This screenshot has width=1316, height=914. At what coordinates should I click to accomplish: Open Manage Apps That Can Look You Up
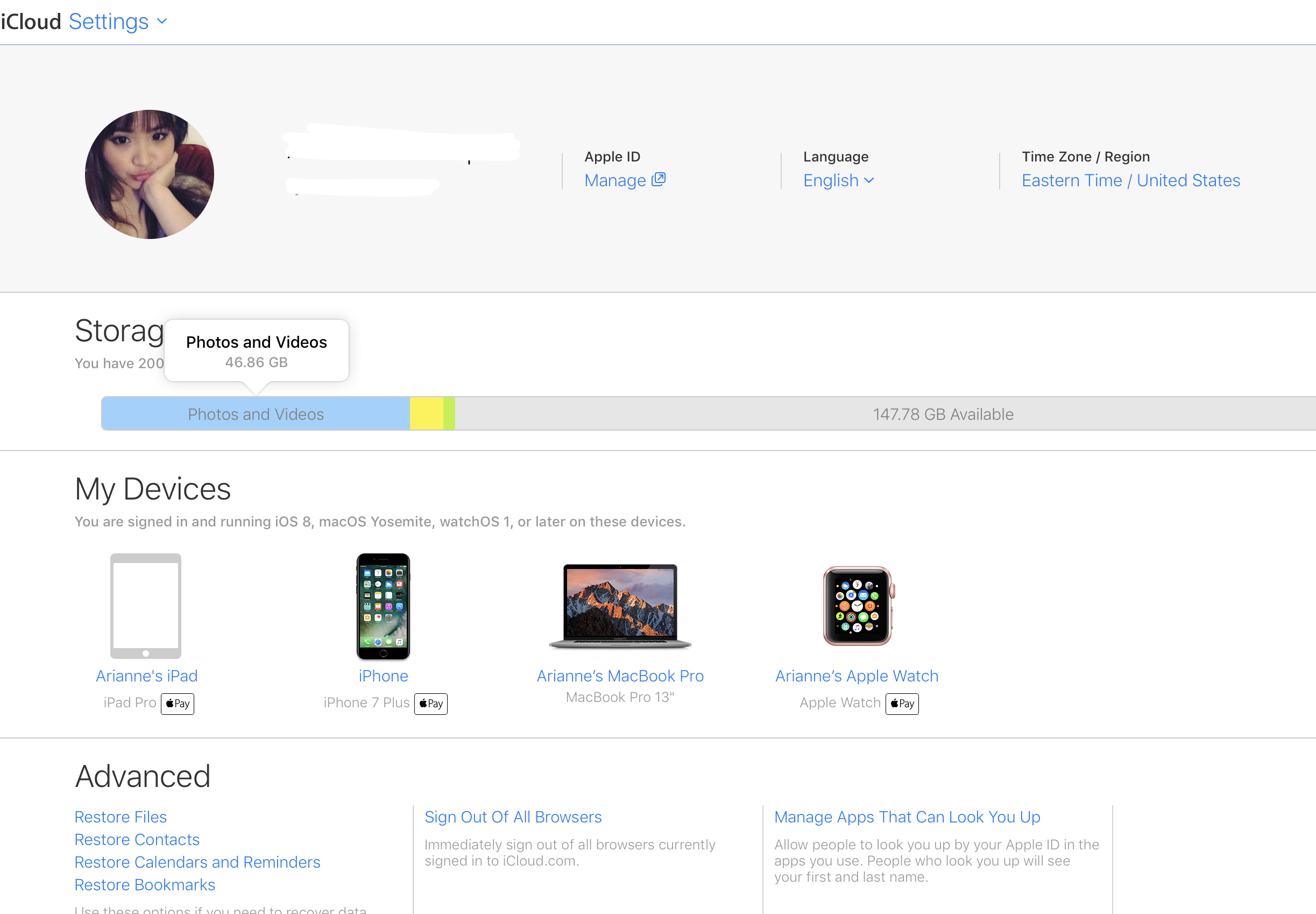907,817
